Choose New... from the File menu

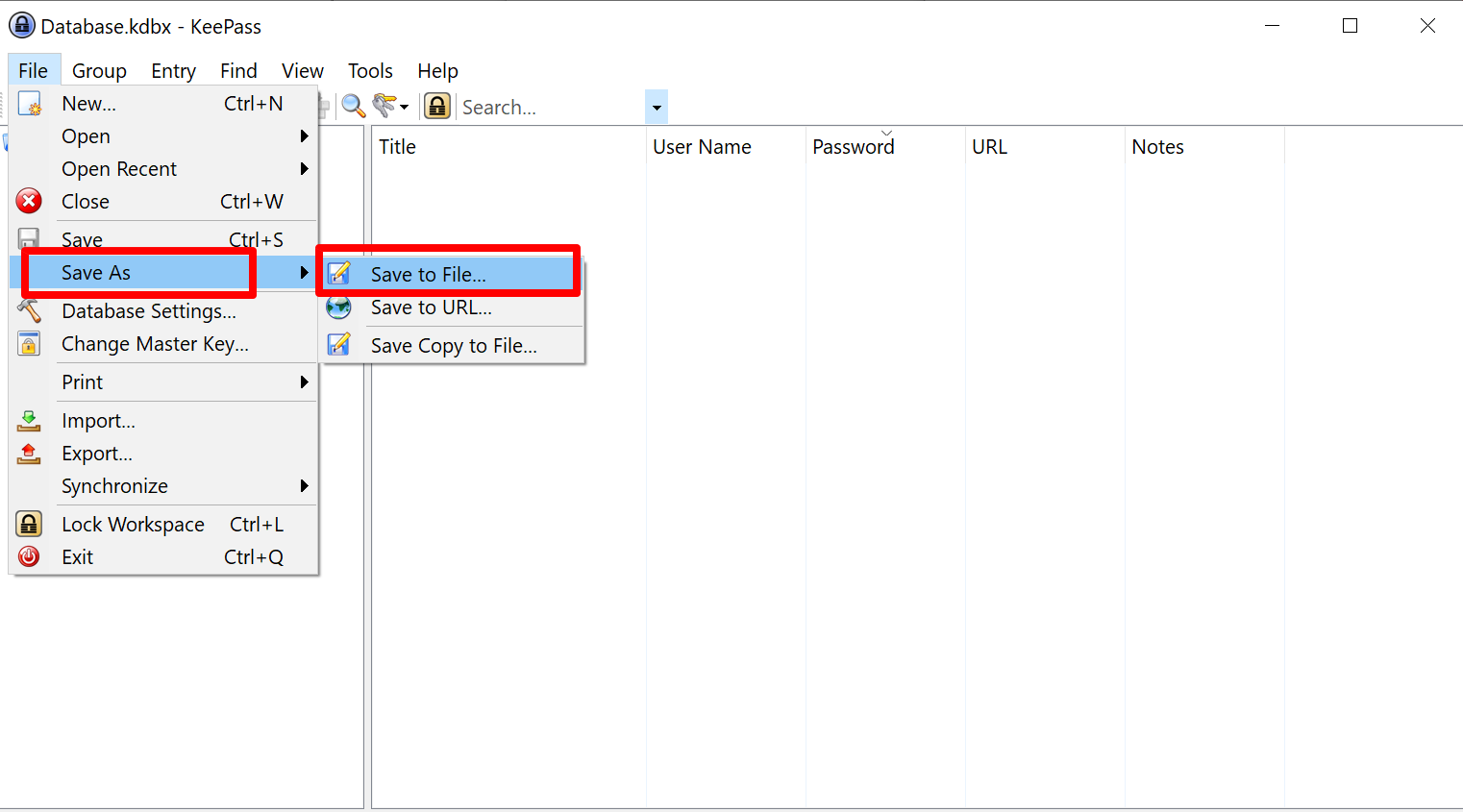[x=163, y=104]
